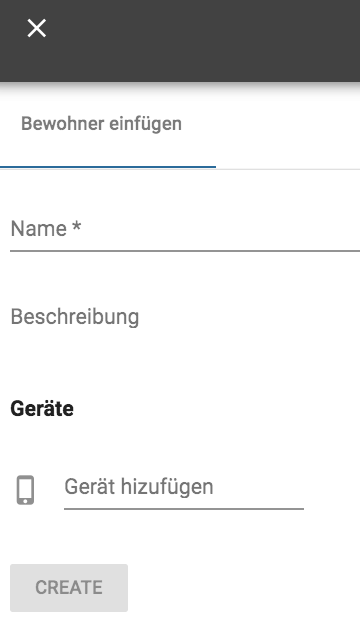Click the CREATE button

[69, 588]
